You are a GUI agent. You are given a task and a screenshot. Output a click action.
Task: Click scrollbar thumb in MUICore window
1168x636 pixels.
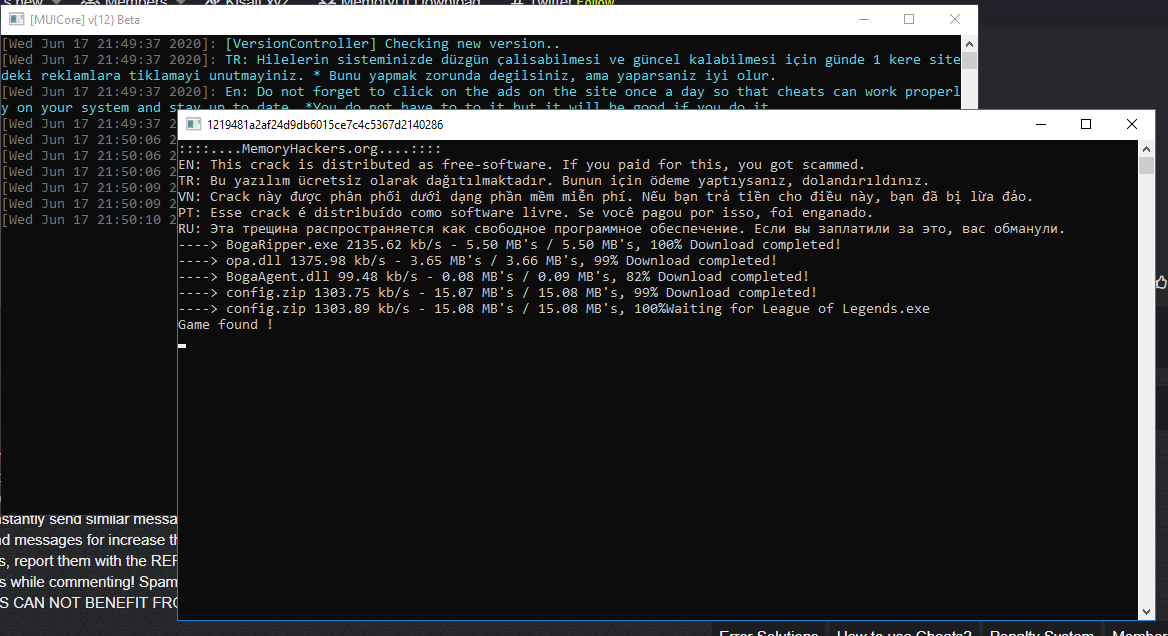pos(969,60)
